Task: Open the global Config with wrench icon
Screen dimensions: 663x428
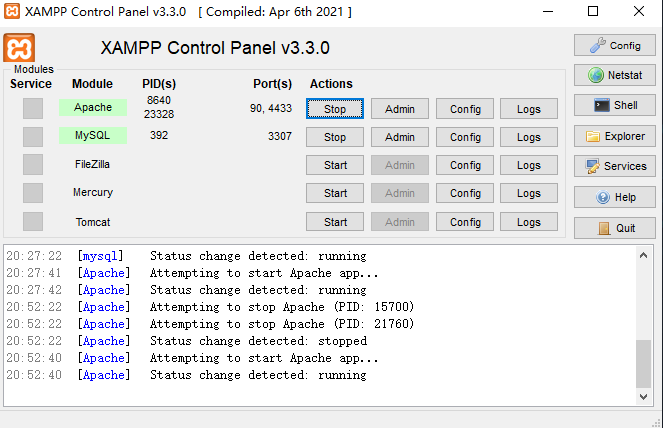Action: (x=614, y=45)
